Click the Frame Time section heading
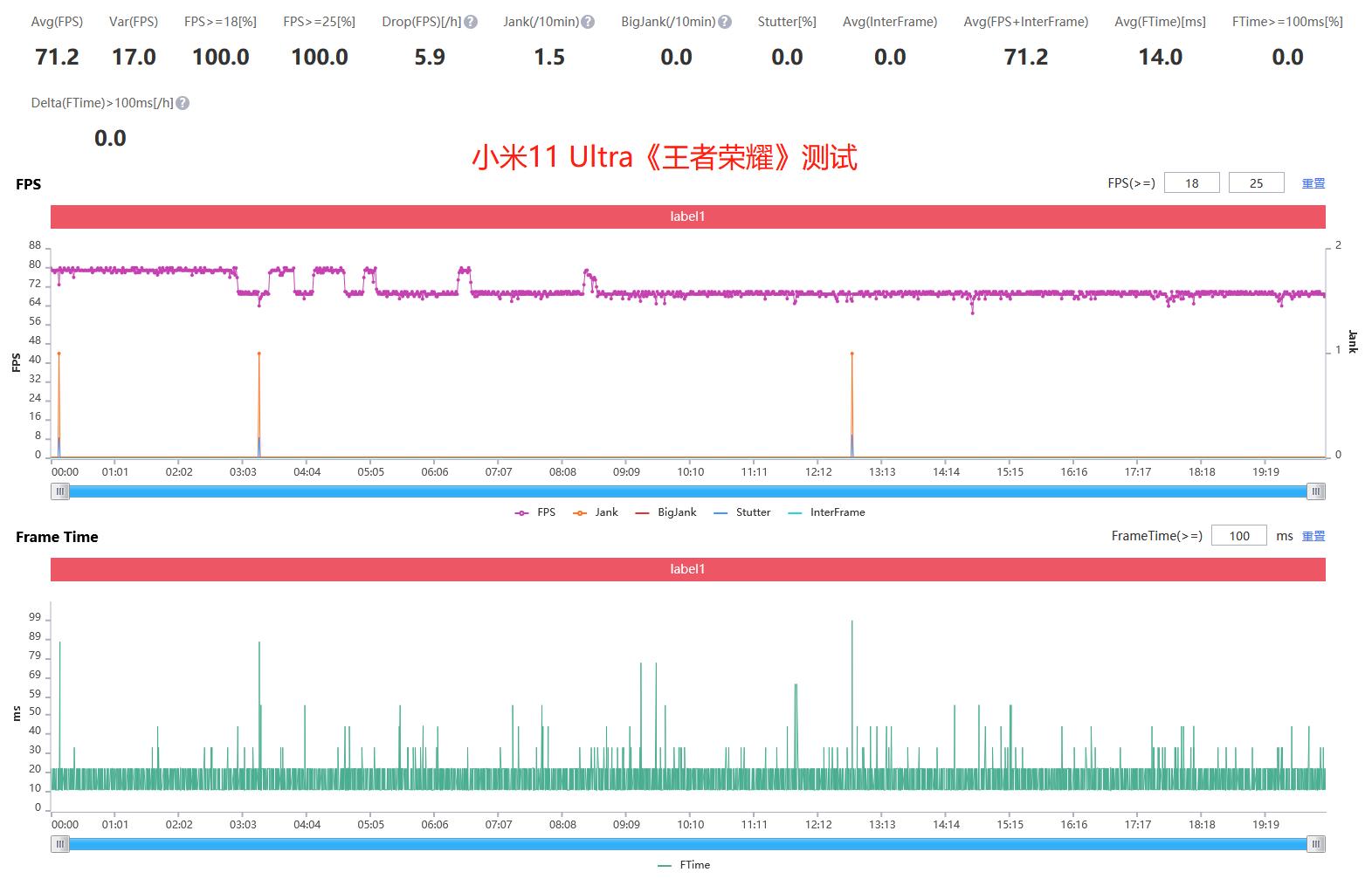 [x=57, y=537]
